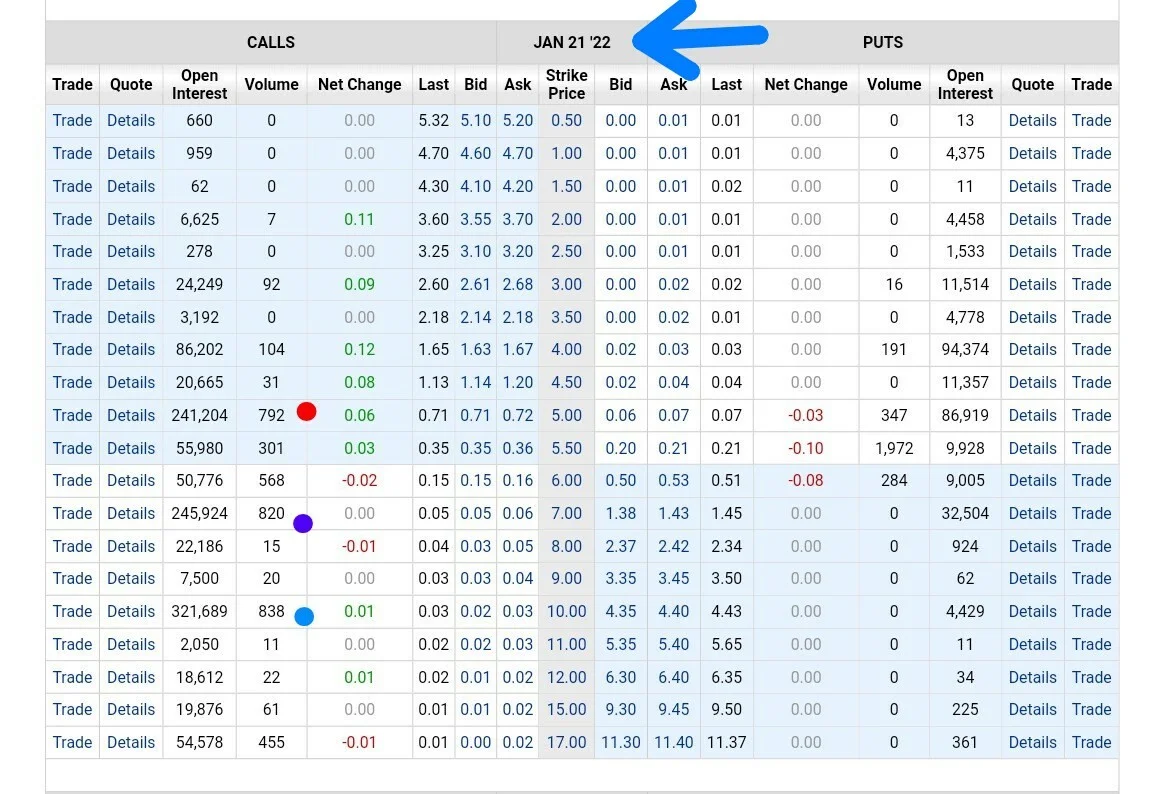Select puts open interest value 32,504
Screen dimensions: 1158x794
click(x=965, y=513)
